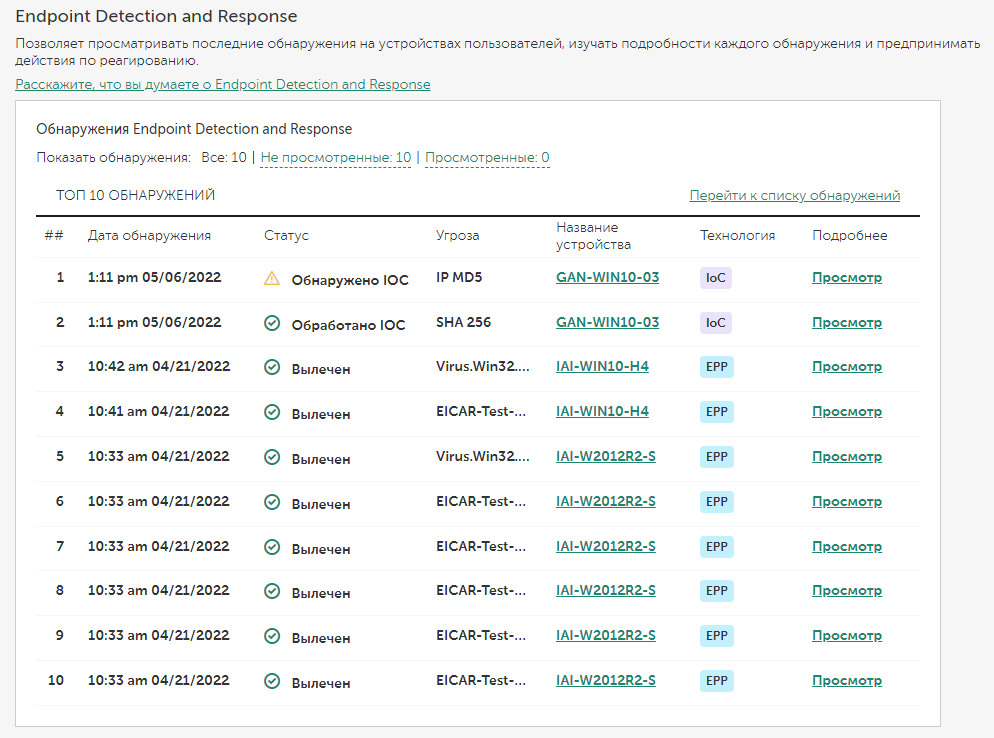Image resolution: width=994 pixels, height=738 pixels.
Task: Open Перейти к списку обнаружений link
Action: coord(794,196)
